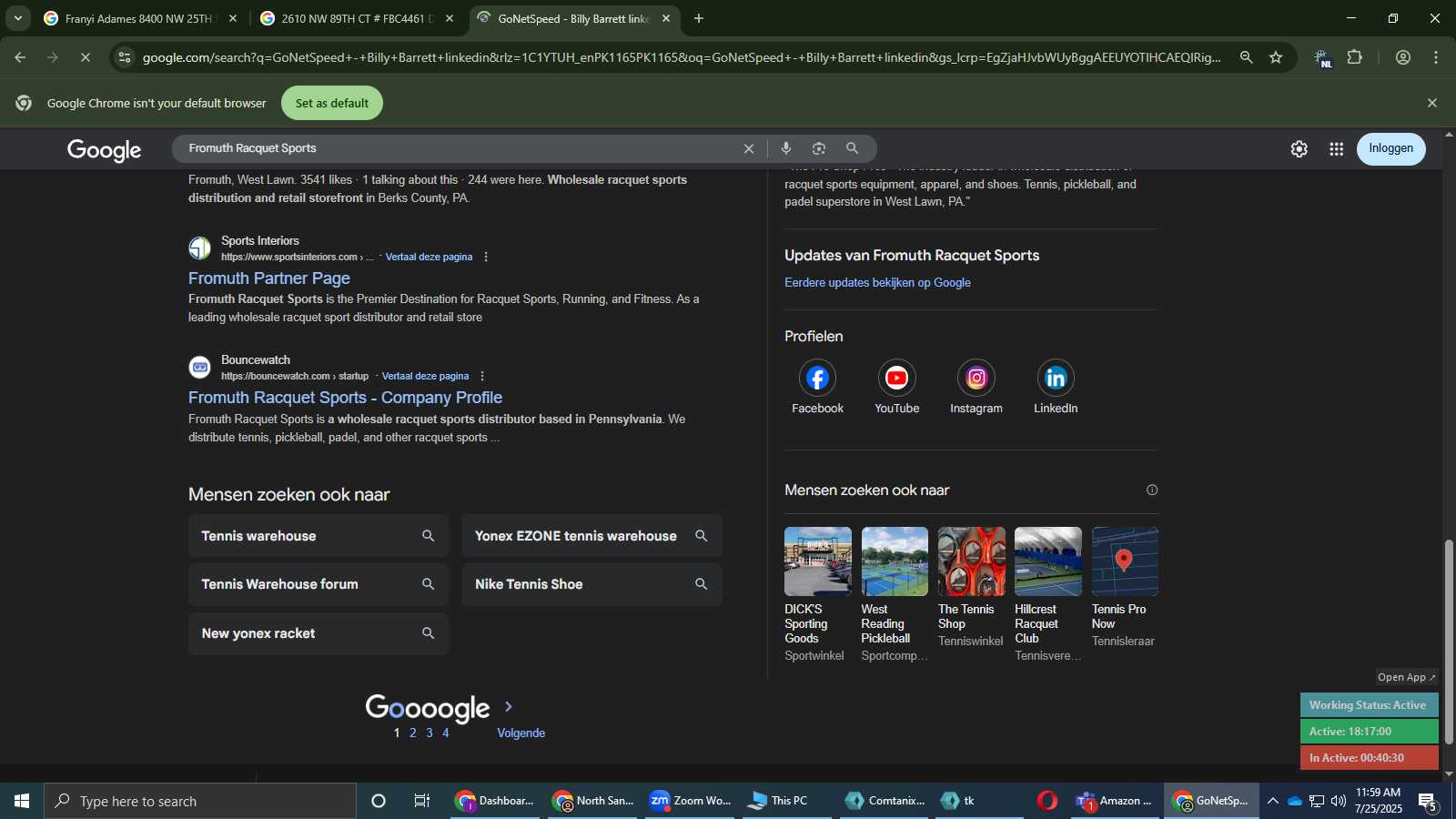
Task: Open more options for Sports Interiors result
Action: click(x=486, y=257)
